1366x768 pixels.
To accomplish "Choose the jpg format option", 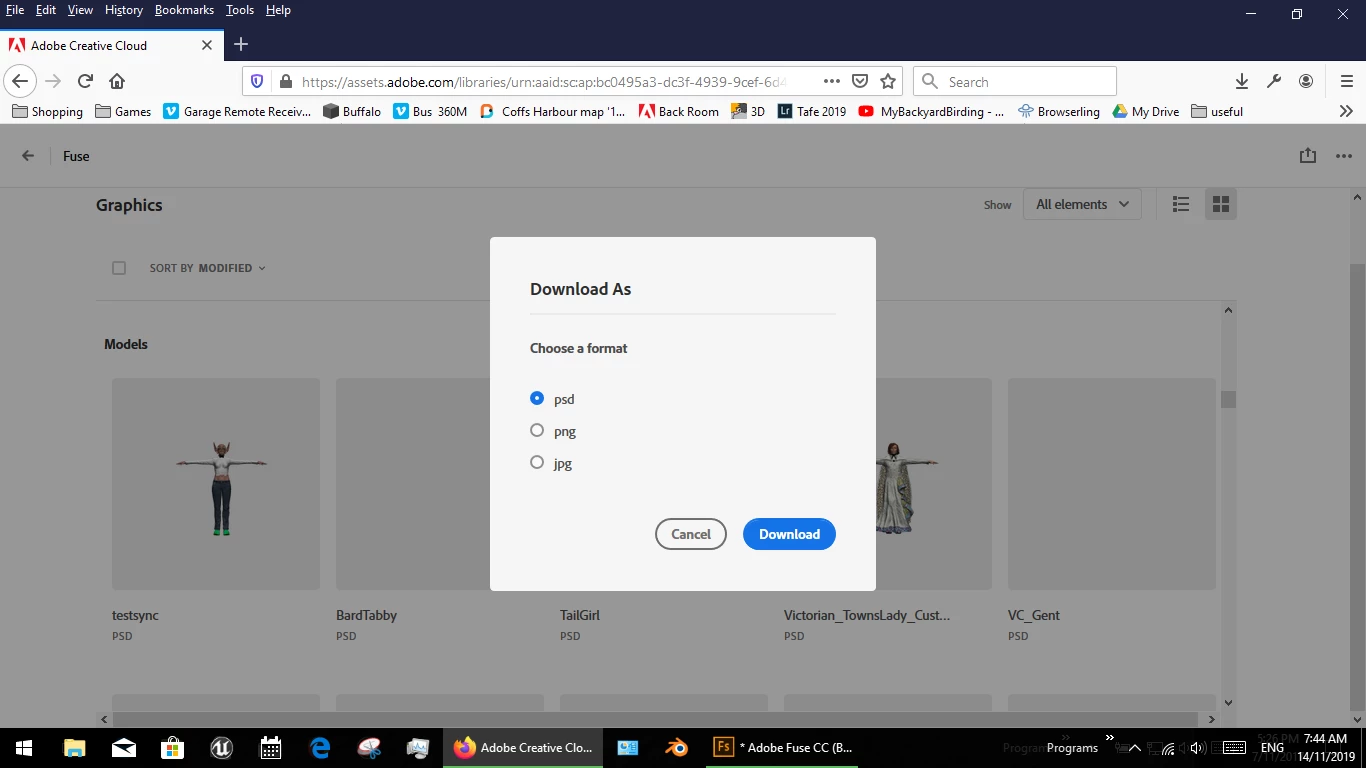I will (537, 462).
